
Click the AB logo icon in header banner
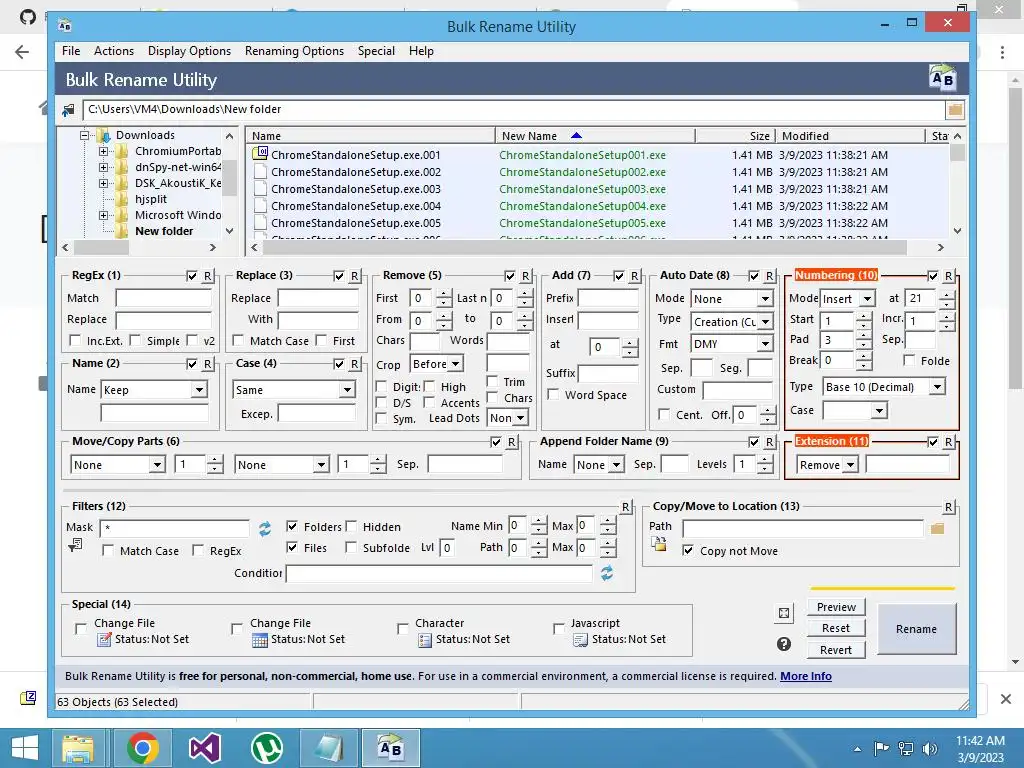click(942, 78)
